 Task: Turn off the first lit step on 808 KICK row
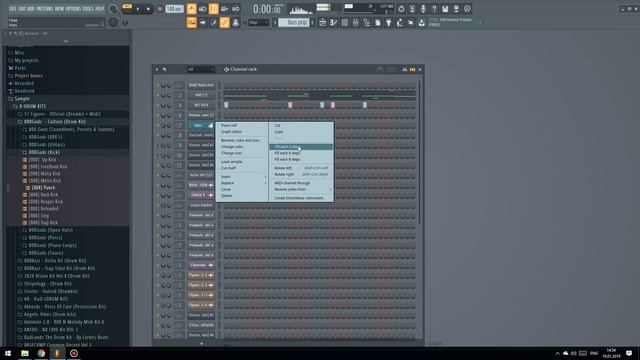(x=226, y=105)
